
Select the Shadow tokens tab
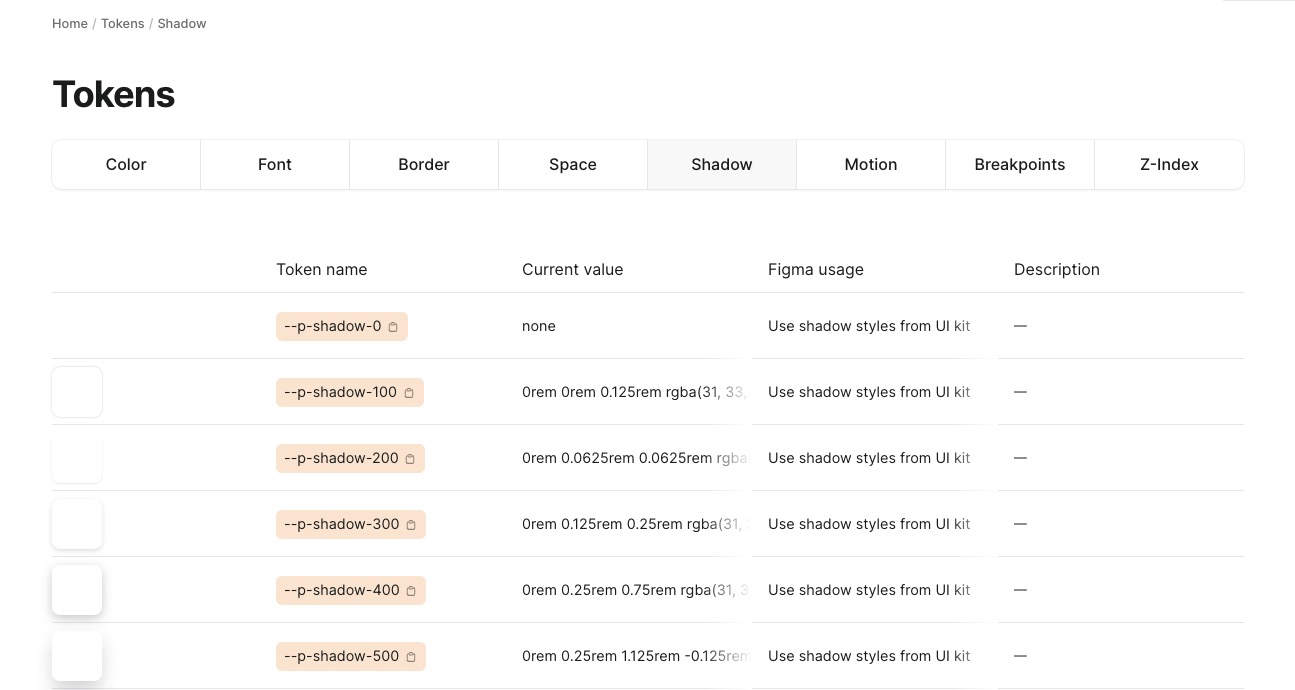point(721,164)
